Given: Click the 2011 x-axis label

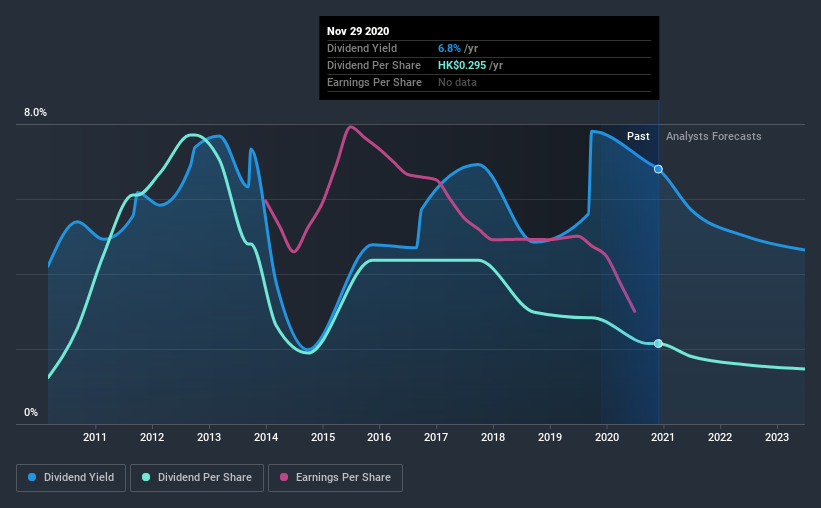Looking at the screenshot, I should [x=95, y=437].
